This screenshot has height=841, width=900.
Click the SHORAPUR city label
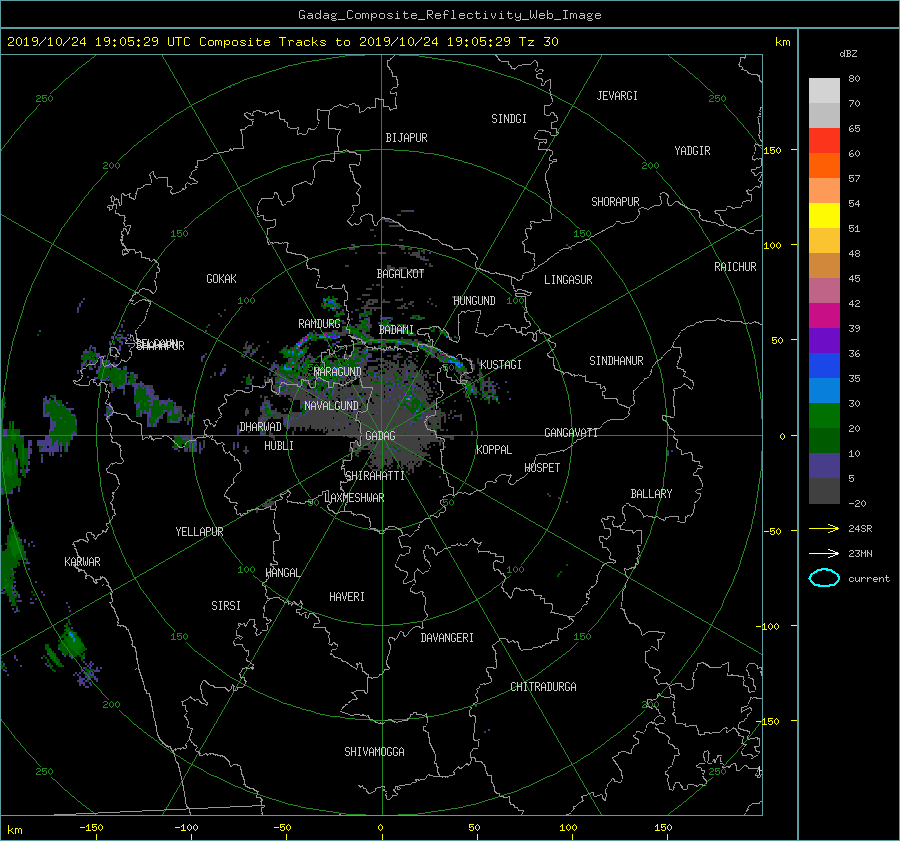pos(615,202)
